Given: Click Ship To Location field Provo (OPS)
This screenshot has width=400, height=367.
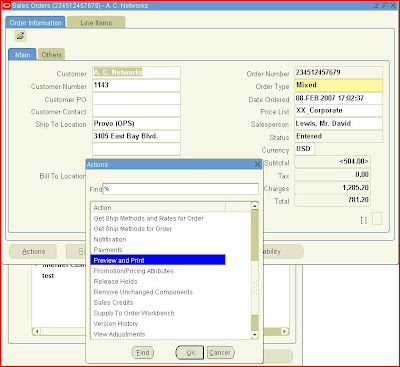Looking at the screenshot, I should coord(136,124).
